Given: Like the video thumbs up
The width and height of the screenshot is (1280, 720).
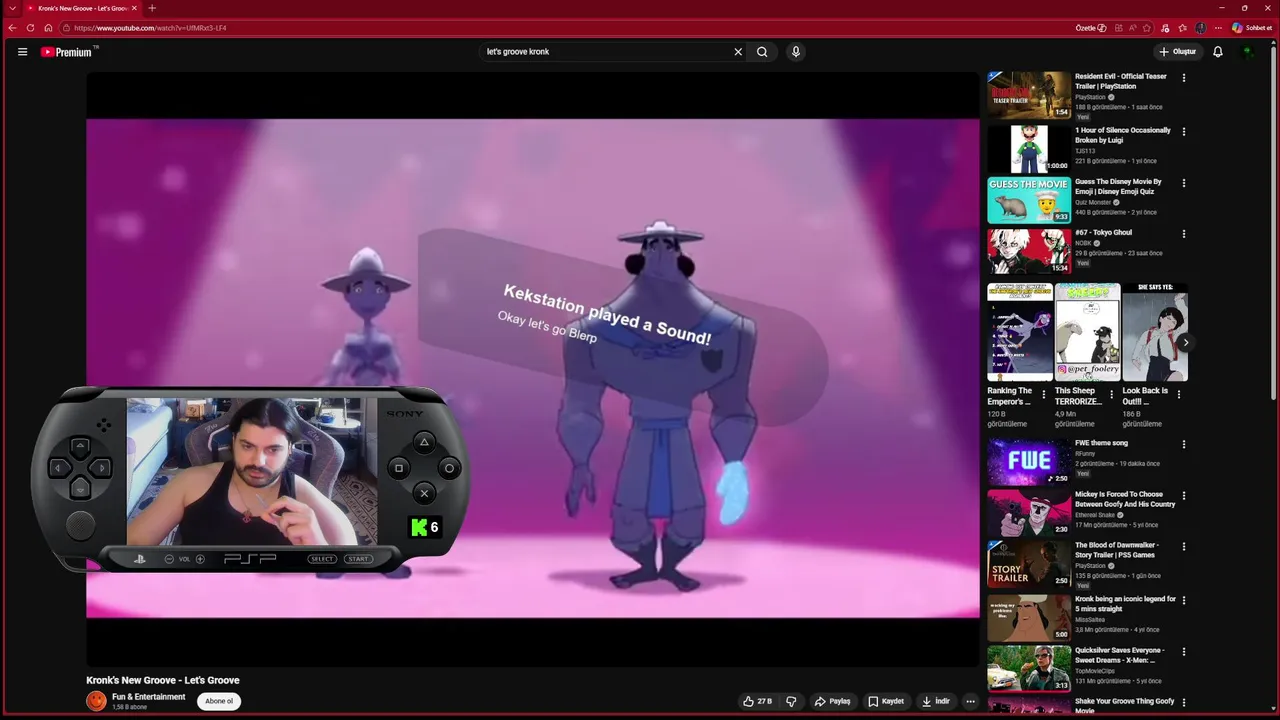Looking at the screenshot, I should (757, 701).
